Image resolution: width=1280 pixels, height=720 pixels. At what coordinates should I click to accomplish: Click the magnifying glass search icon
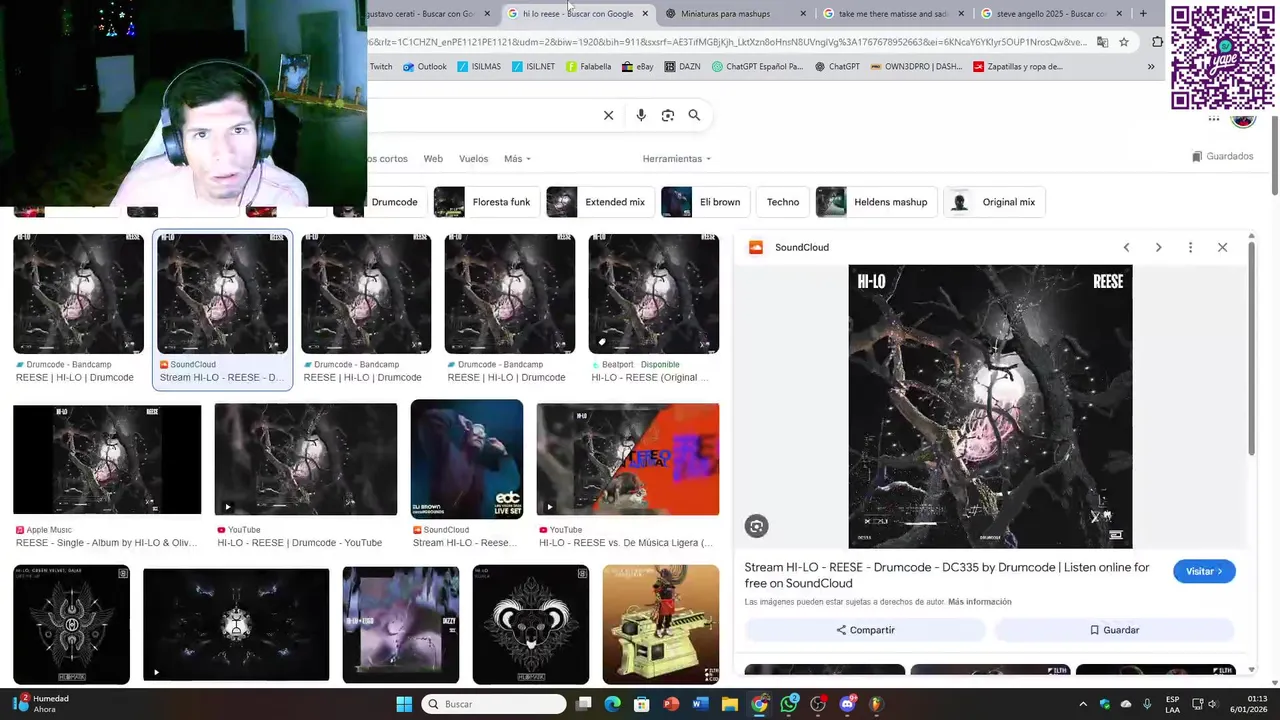(x=694, y=115)
